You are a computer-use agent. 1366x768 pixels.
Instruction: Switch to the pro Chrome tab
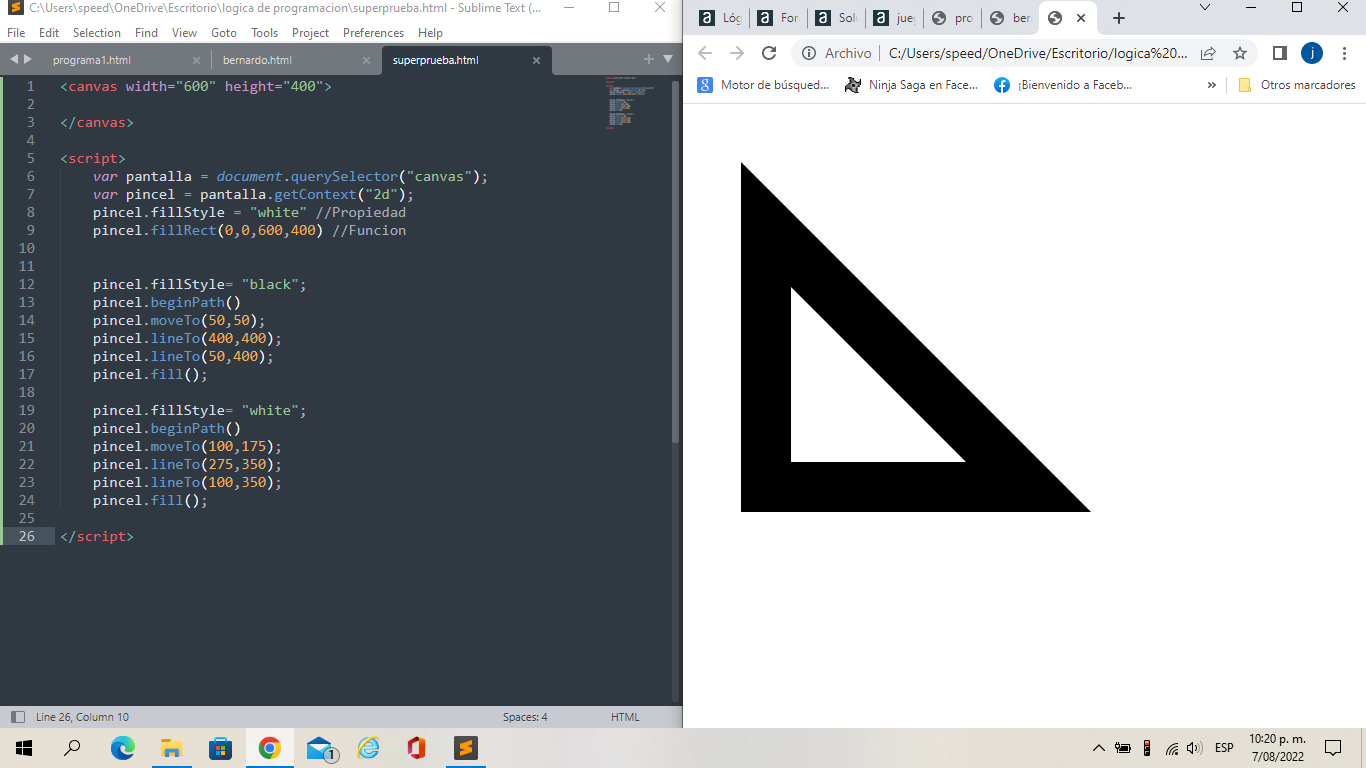coord(952,18)
